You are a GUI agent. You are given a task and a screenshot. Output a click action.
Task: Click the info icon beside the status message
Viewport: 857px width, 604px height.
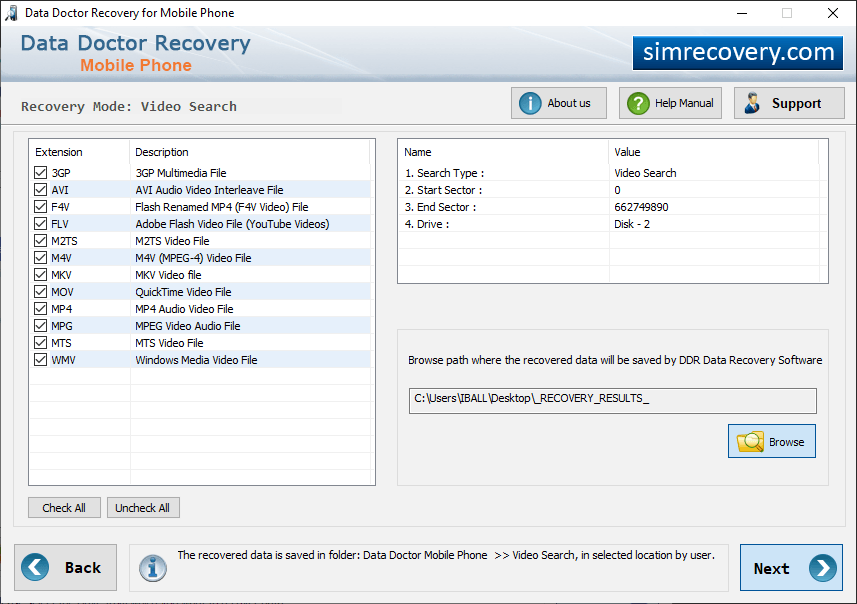[x=152, y=568]
